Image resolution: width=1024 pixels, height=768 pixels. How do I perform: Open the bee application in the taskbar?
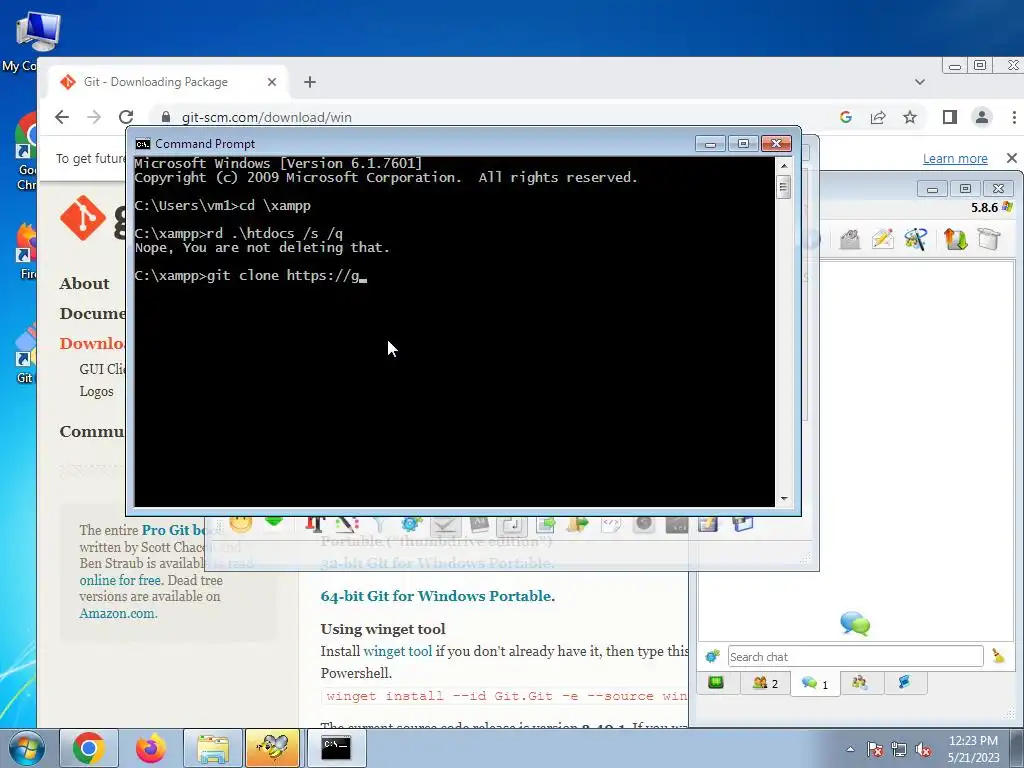tap(272, 748)
